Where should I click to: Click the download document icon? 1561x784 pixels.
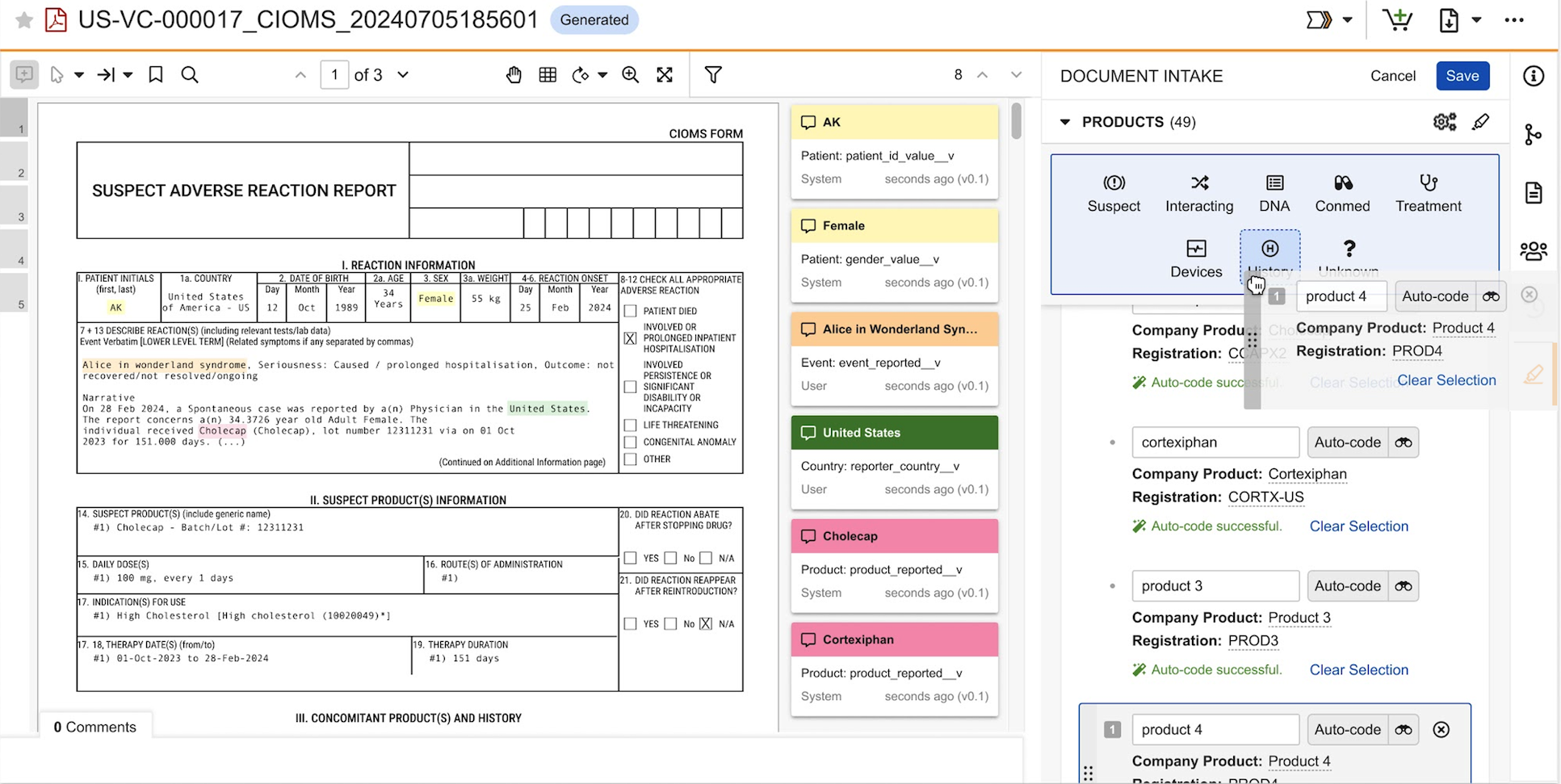(x=1449, y=20)
